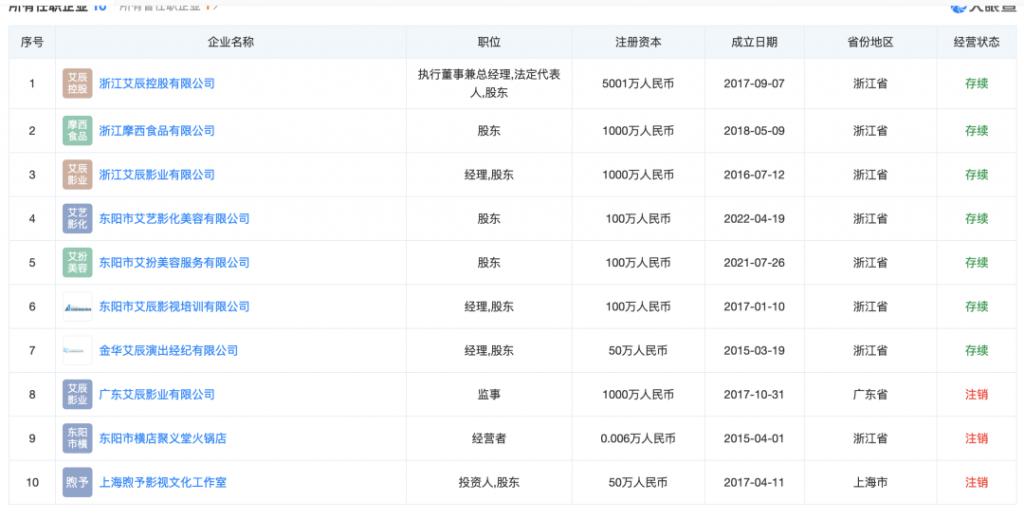This screenshot has height=520, width=1024.
Task: Click the 注销 status in the 广东艾辰影业 row
Action: click(x=976, y=395)
